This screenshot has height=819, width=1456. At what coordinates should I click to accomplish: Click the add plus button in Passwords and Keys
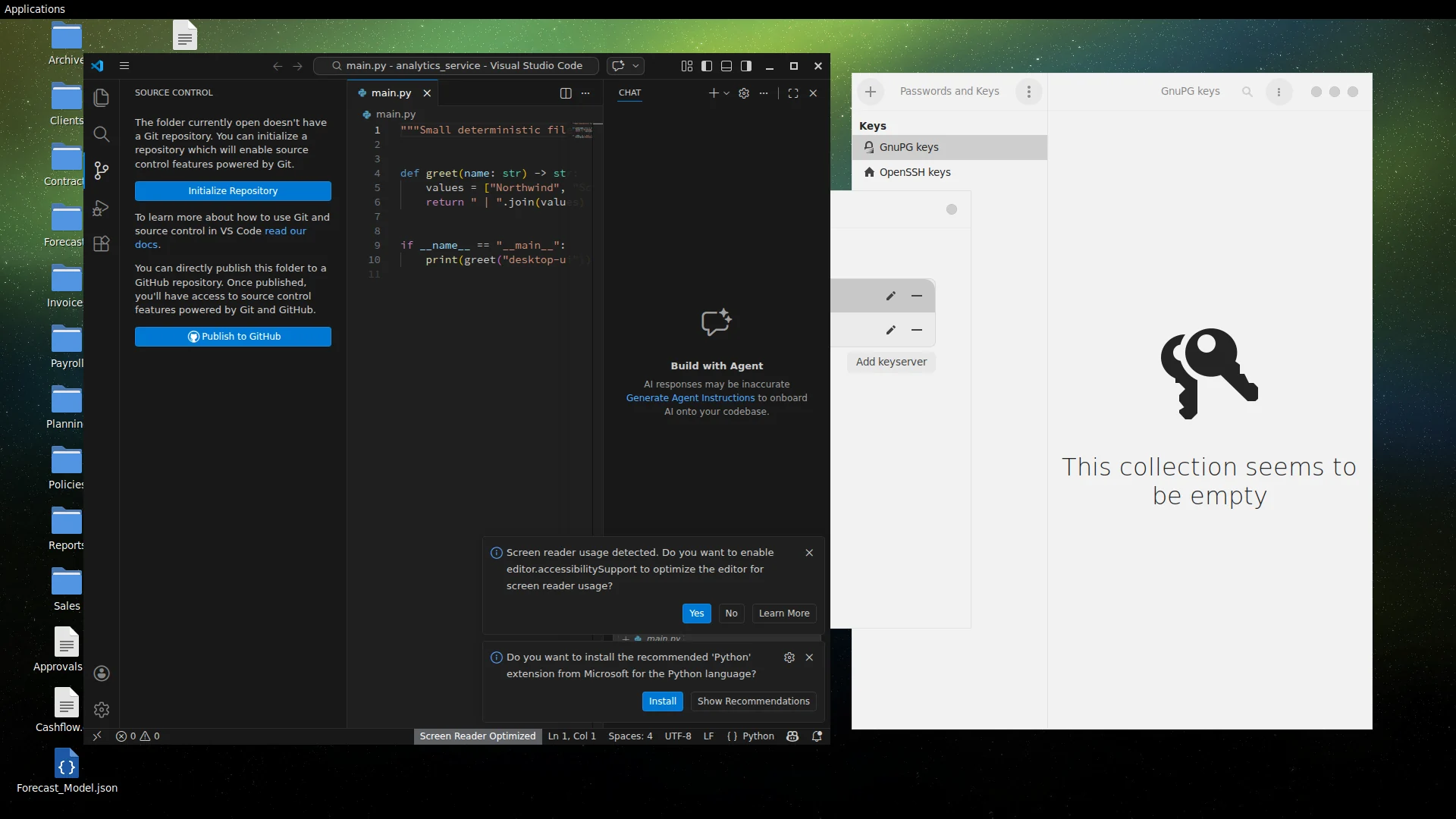871,92
